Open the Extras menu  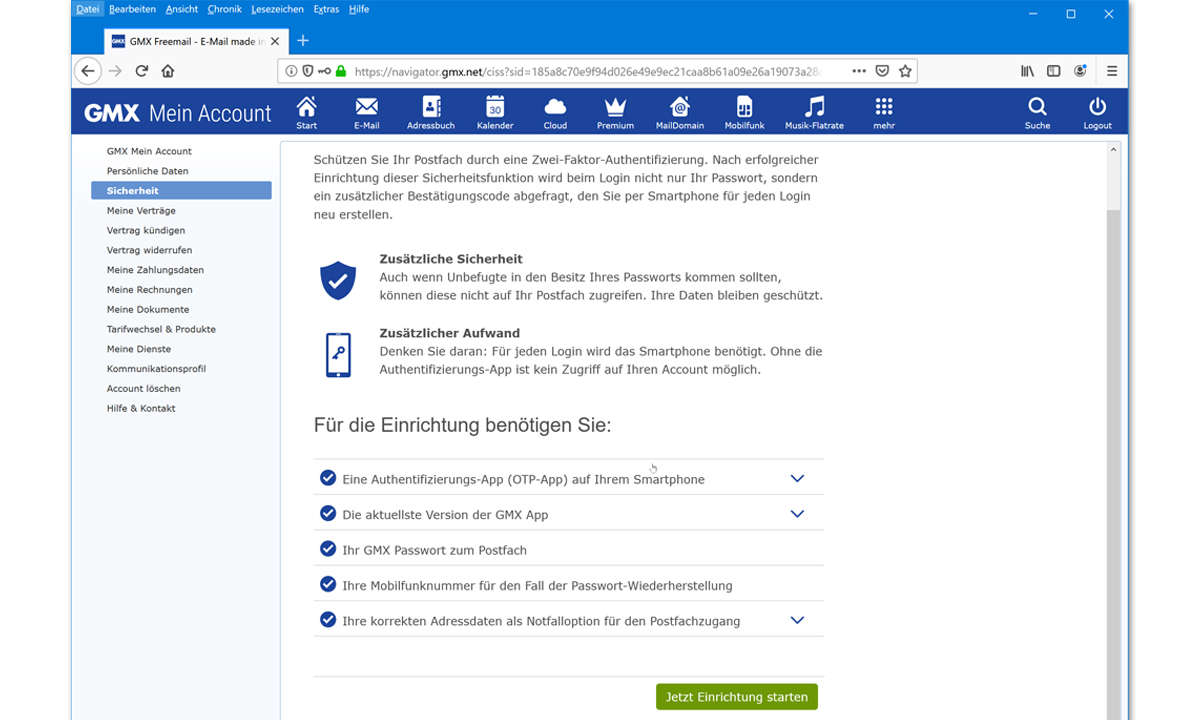[326, 9]
